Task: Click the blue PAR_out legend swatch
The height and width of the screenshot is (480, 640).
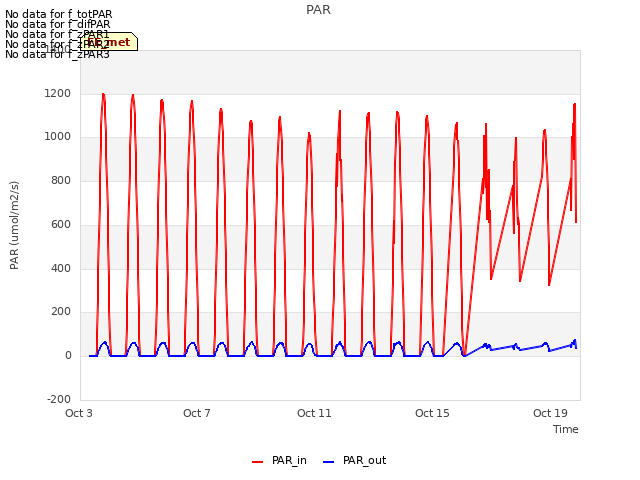Action: pos(329,462)
